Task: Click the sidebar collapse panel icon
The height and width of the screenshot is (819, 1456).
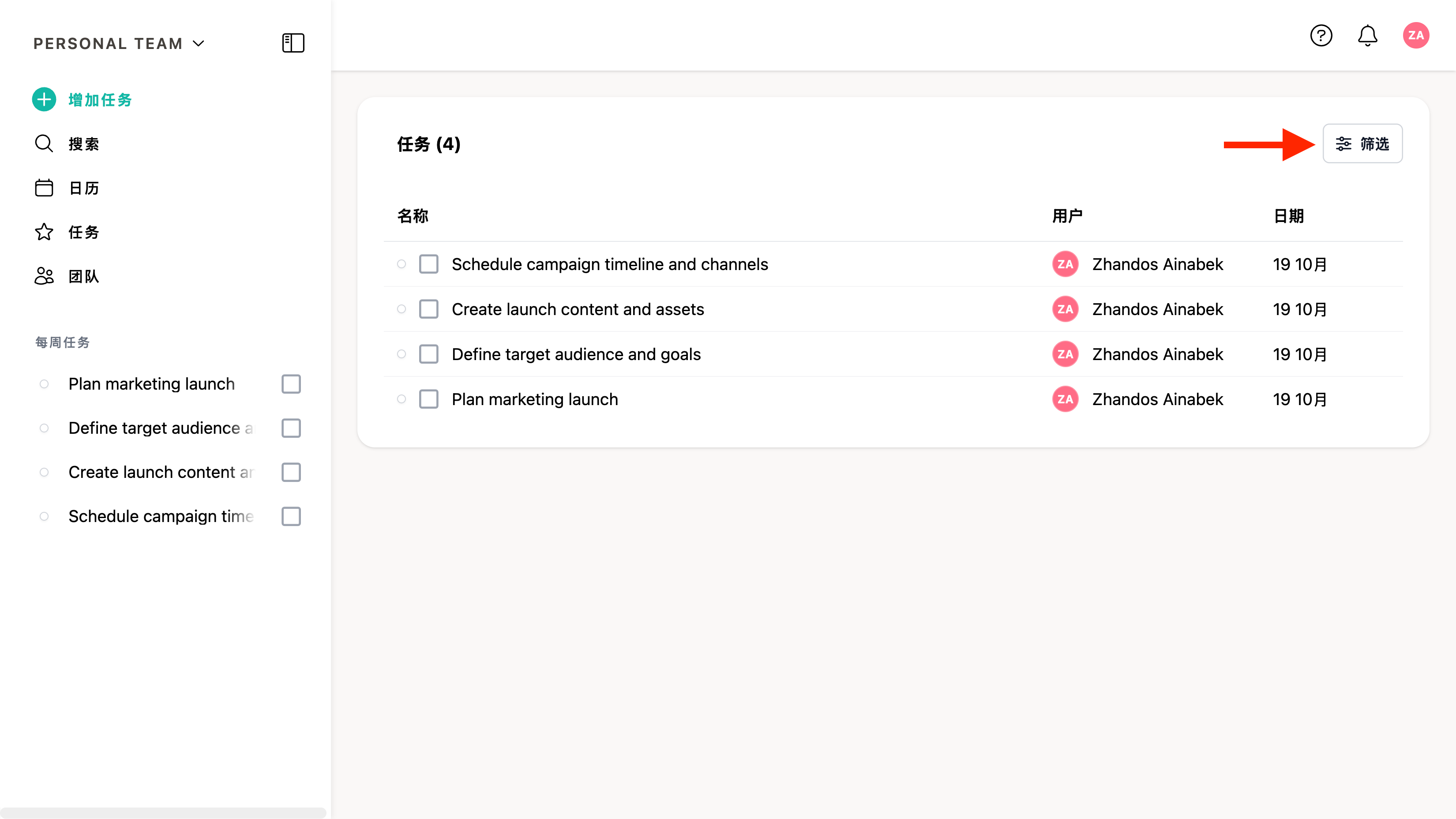Action: pos(293,43)
